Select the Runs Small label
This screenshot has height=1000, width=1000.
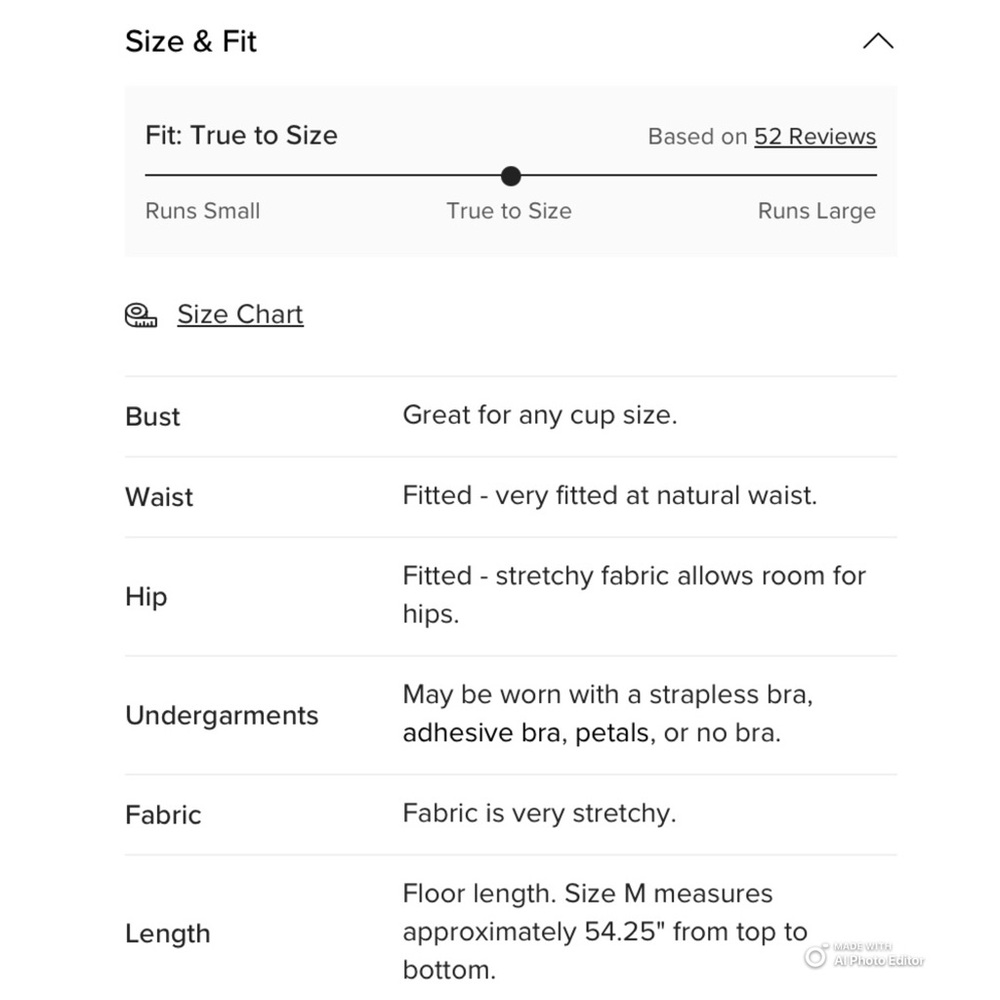click(x=203, y=211)
